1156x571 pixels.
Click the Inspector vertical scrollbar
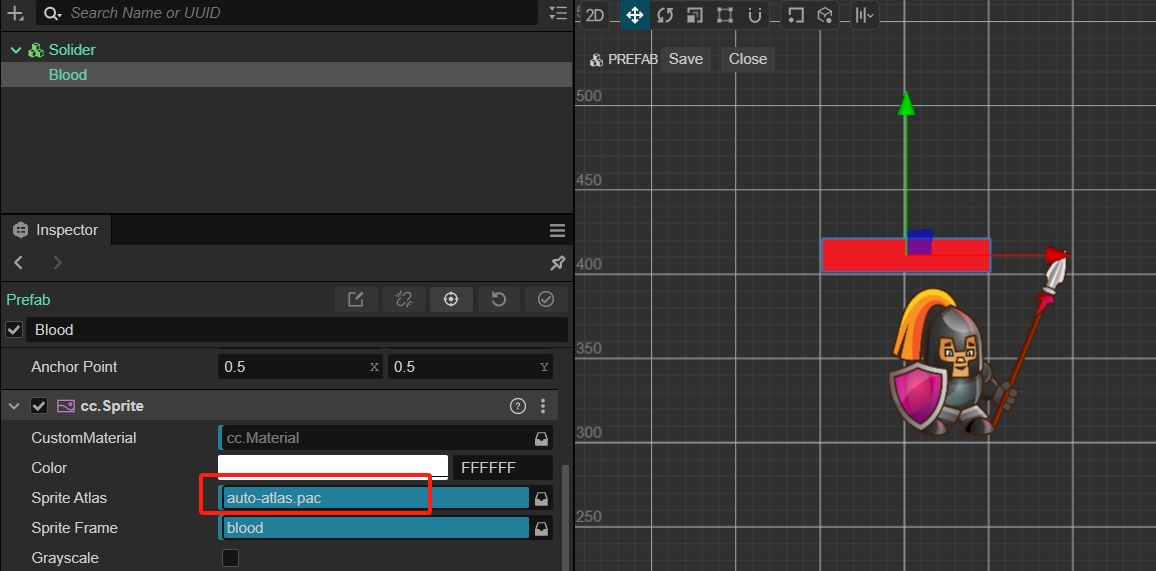click(564, 516)
